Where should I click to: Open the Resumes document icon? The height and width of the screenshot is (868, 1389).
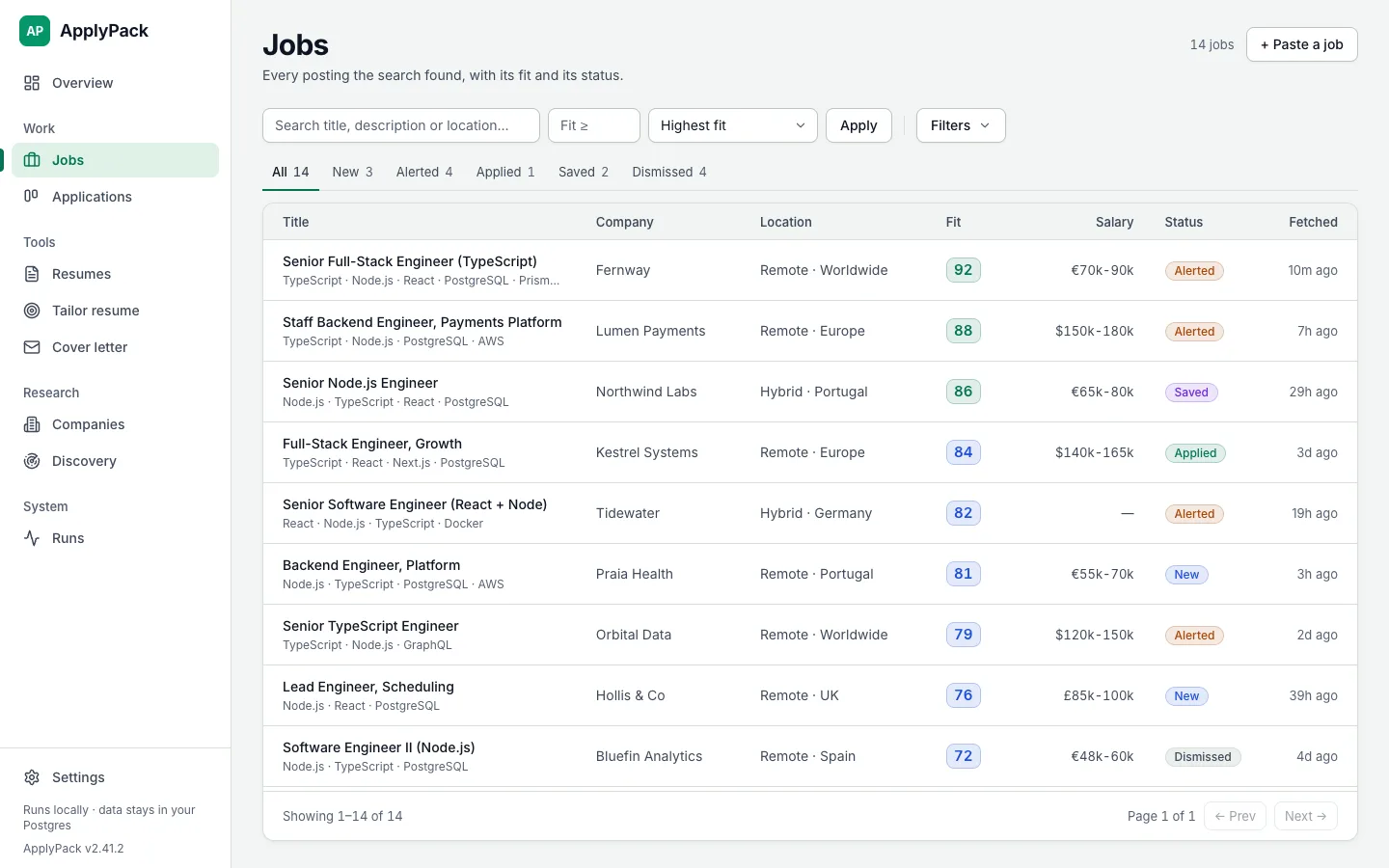pos(32,274)
